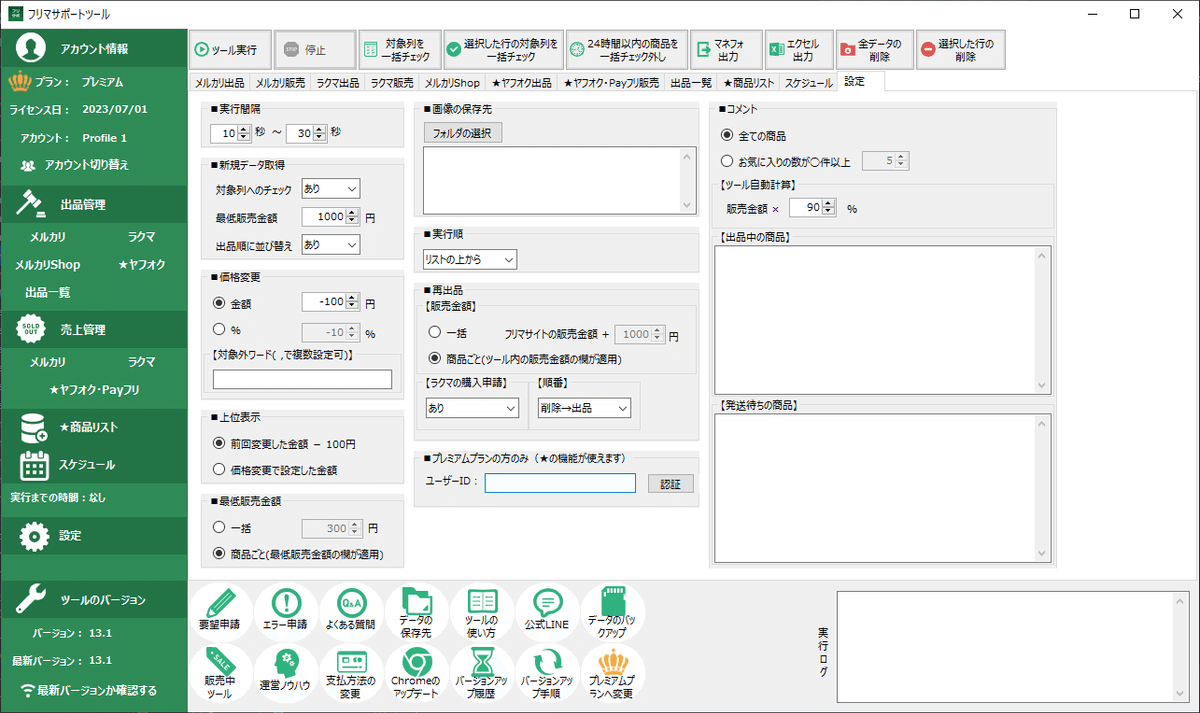The image size is (1200, 713).
Task: Open よくある質問 Q&A icon
Action: point(351,610)
